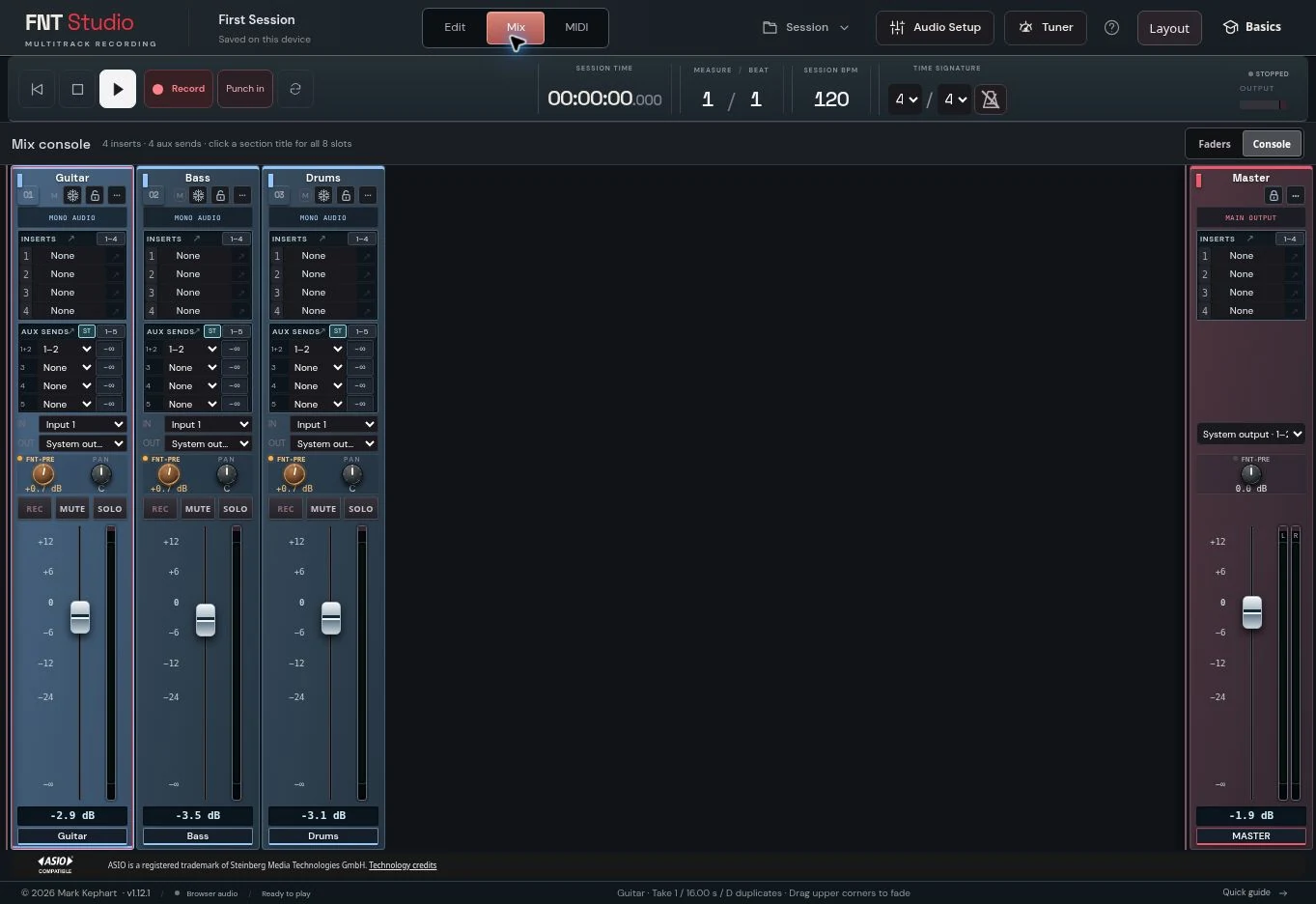1316x904 pixels.
Task: Toggle the ST button on Guitar aux sends
Action: 87,331
